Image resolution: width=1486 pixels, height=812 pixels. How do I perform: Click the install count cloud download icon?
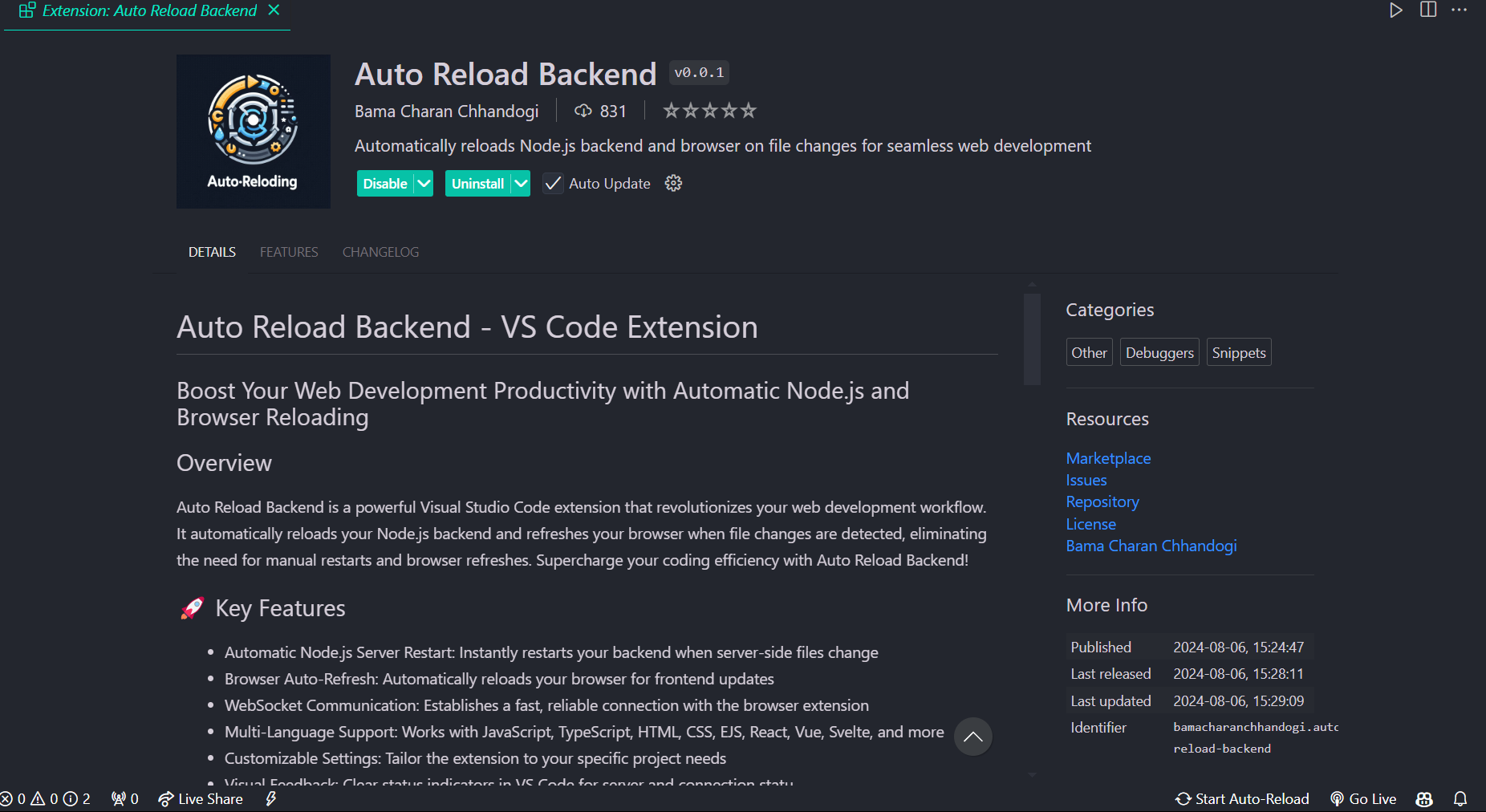point(583,111)
